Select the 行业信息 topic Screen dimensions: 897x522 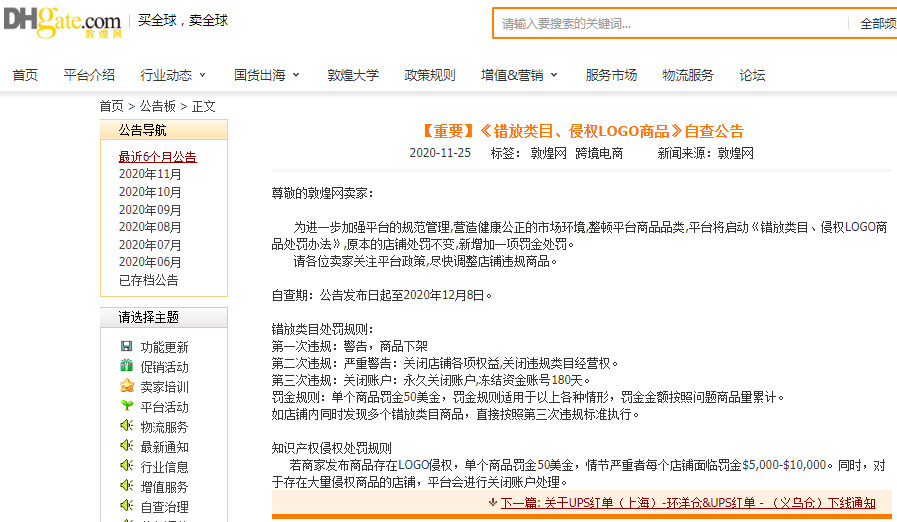pyautogui.click(x=164, y=467)
